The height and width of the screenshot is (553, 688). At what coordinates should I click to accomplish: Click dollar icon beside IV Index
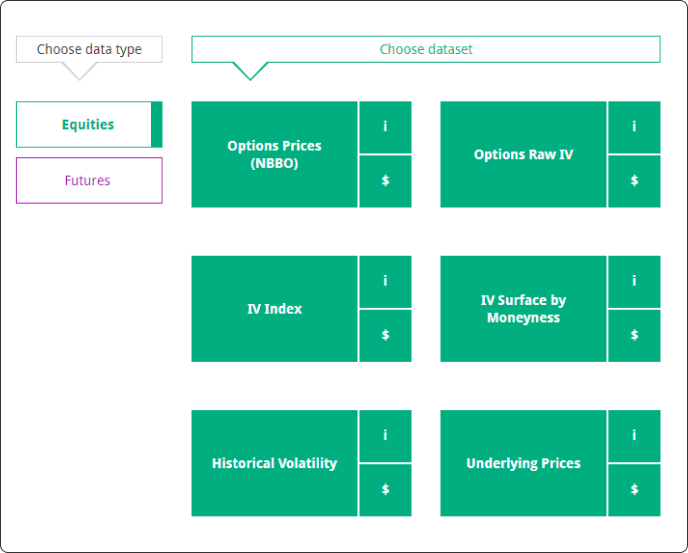coord(385,335)
